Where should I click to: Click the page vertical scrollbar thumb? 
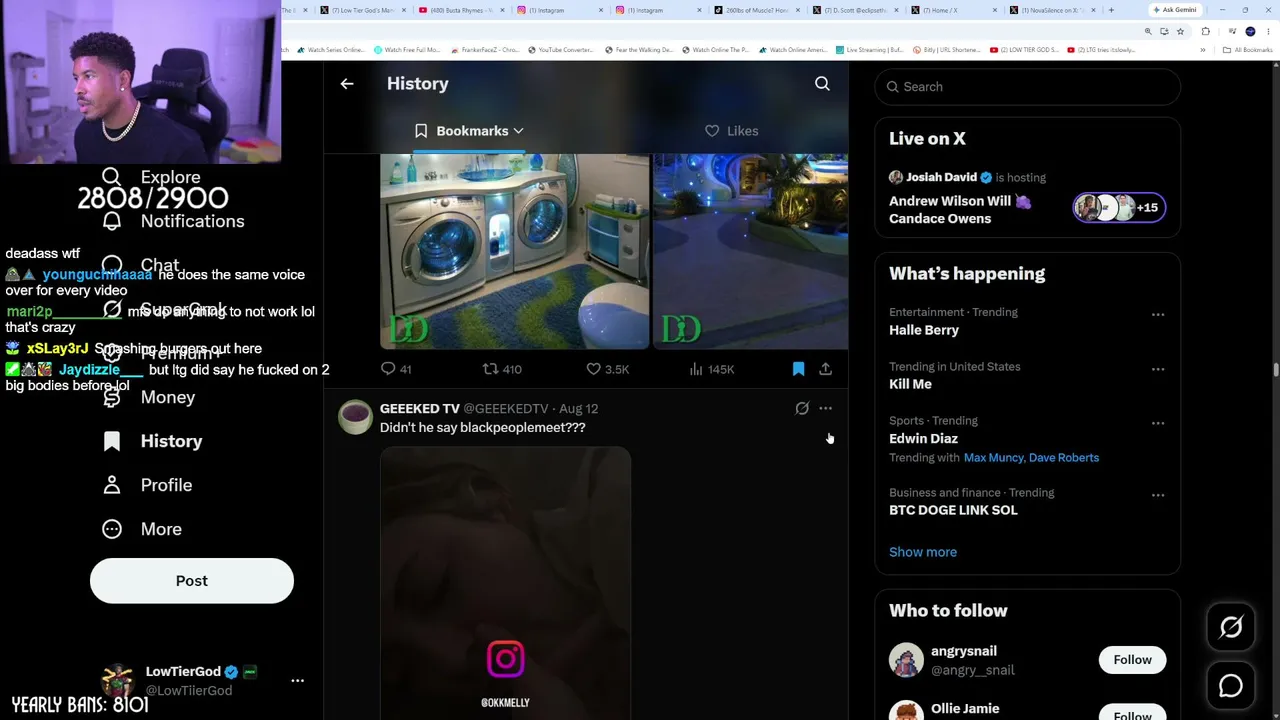pyautogui.click(x=1275, y=370)
